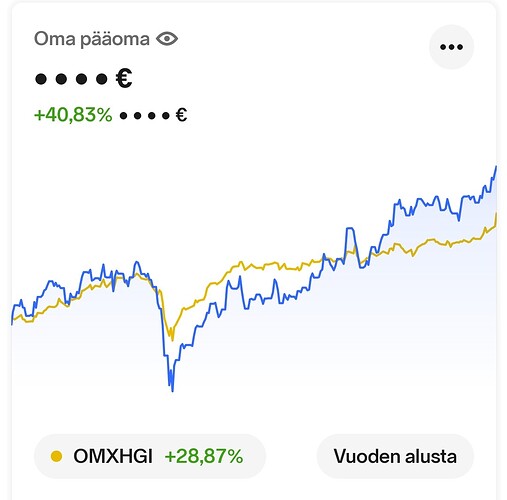Screen dimensions: 507x500
Task: Open the Vuoden alusta time range selector
Action: point(395,456)
